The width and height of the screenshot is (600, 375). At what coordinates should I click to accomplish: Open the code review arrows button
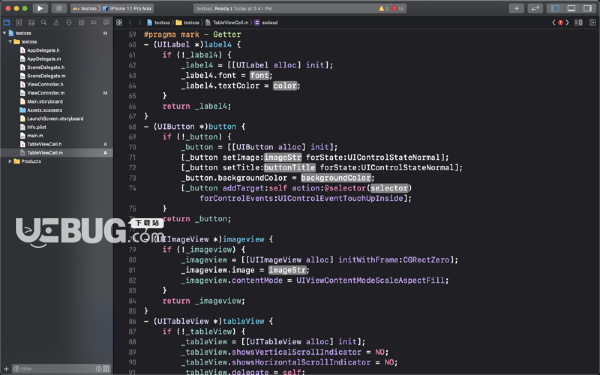pos(535,8)
